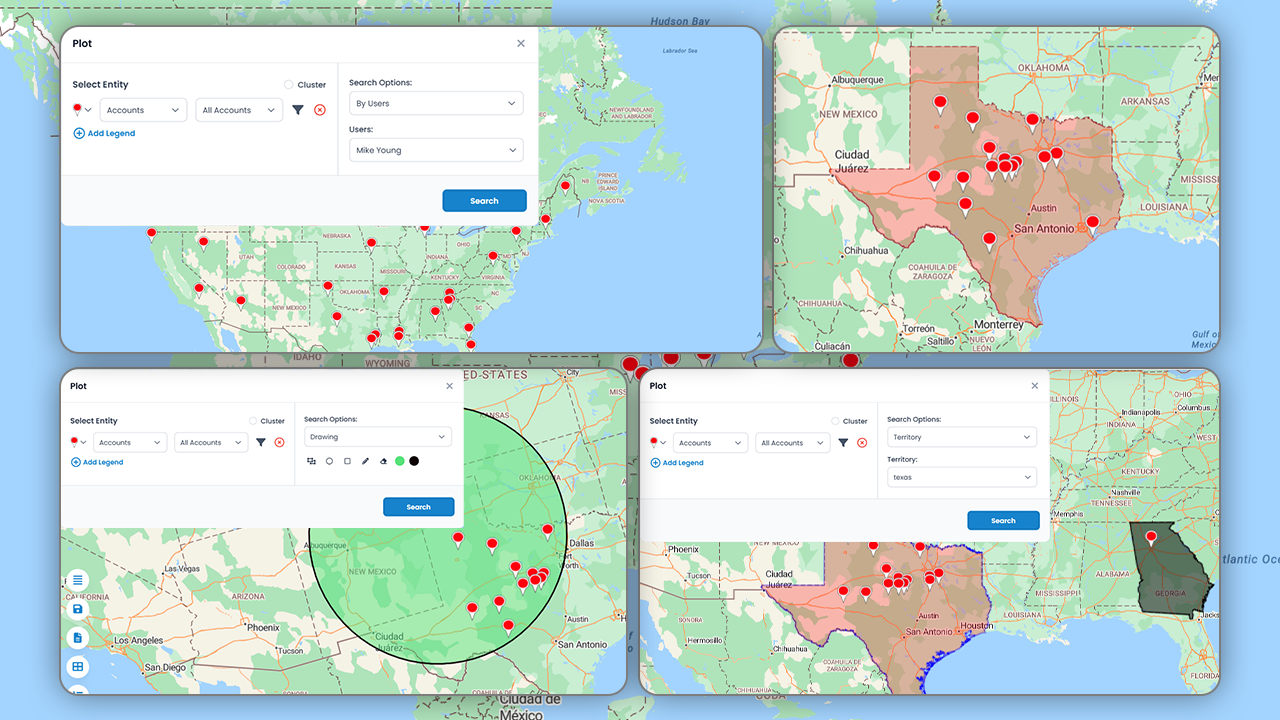Click Search in the By Users Plot panel
This screenshot has width=1280, height=720.
[x=484, y=201]
